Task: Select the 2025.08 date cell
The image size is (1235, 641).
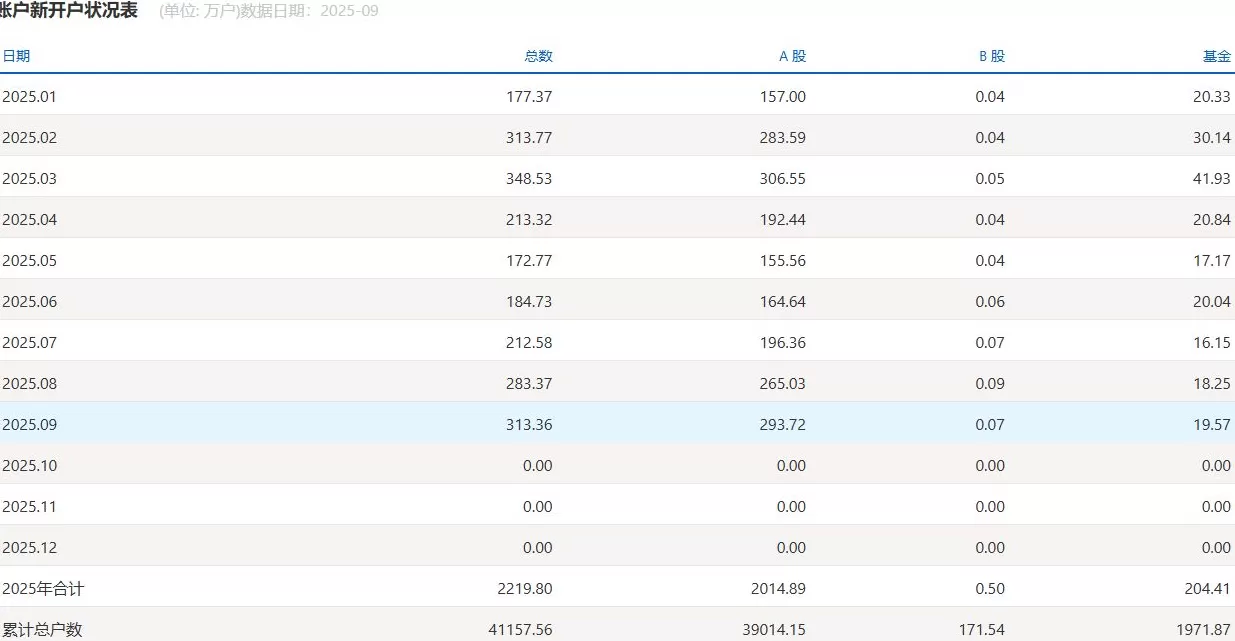Action: click(x=30, y=384)
